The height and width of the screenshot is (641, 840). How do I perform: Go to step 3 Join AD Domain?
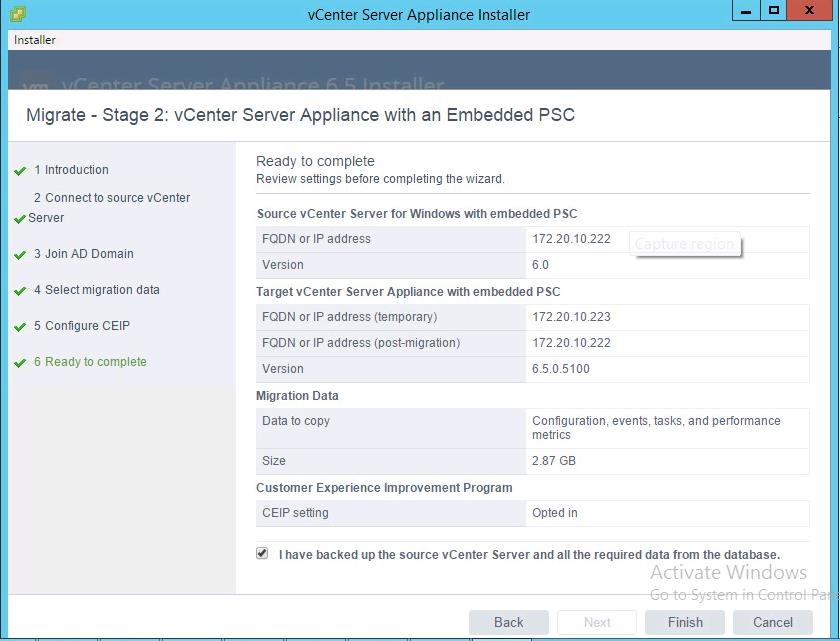tap(84, 254)
